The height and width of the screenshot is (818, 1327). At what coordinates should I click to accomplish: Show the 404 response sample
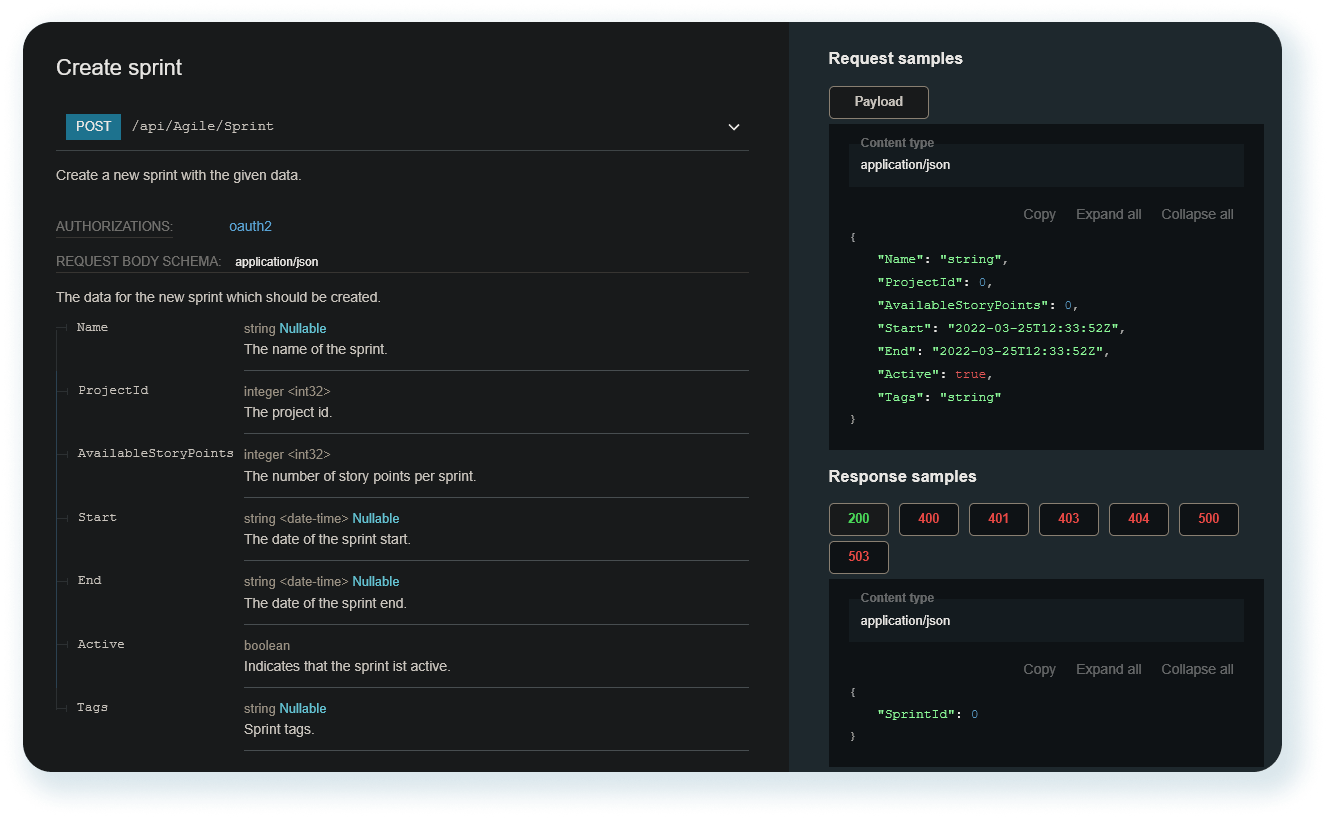[1138, 519]
